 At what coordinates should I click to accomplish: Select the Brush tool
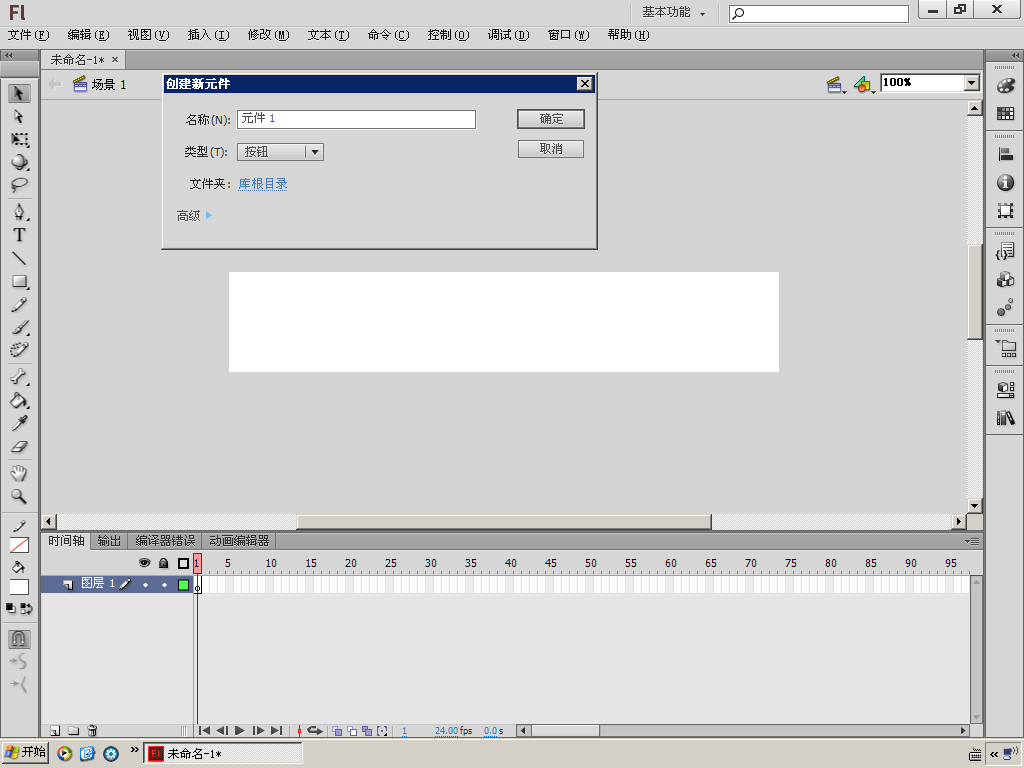coord(19,327)
